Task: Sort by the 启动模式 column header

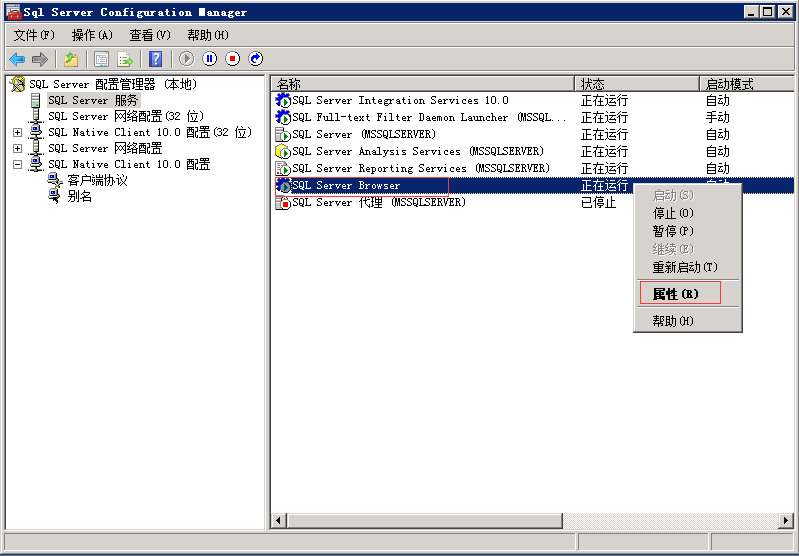Action: click(x=747, y=84)
